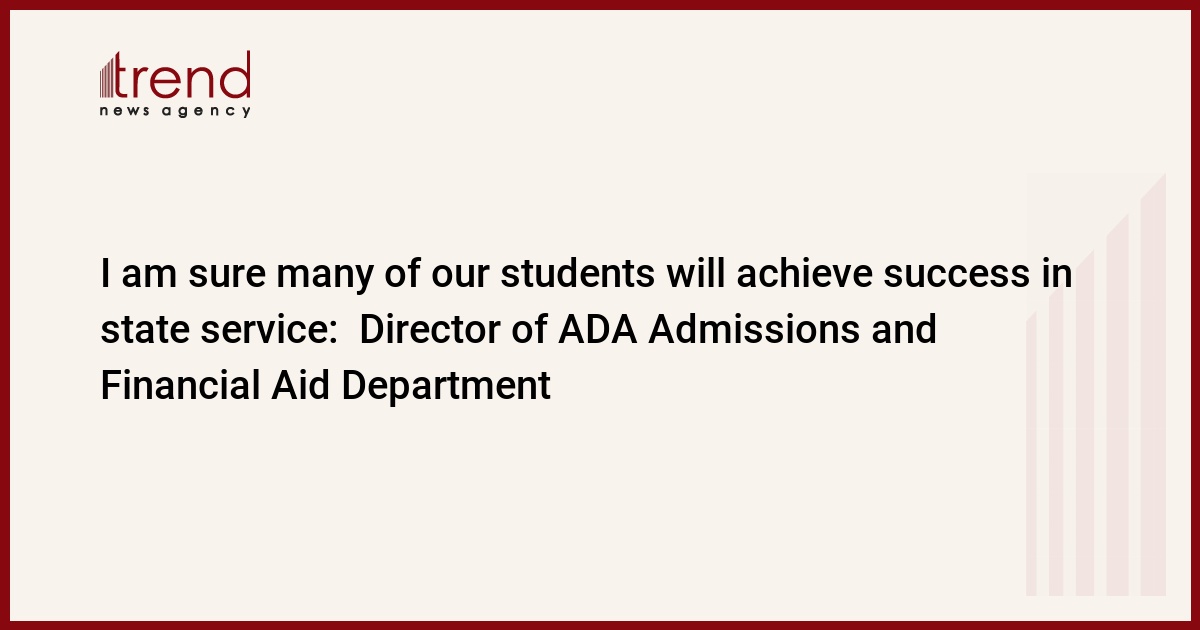
Task: Select the word "ADA" in headline
Action: [598, 329]
